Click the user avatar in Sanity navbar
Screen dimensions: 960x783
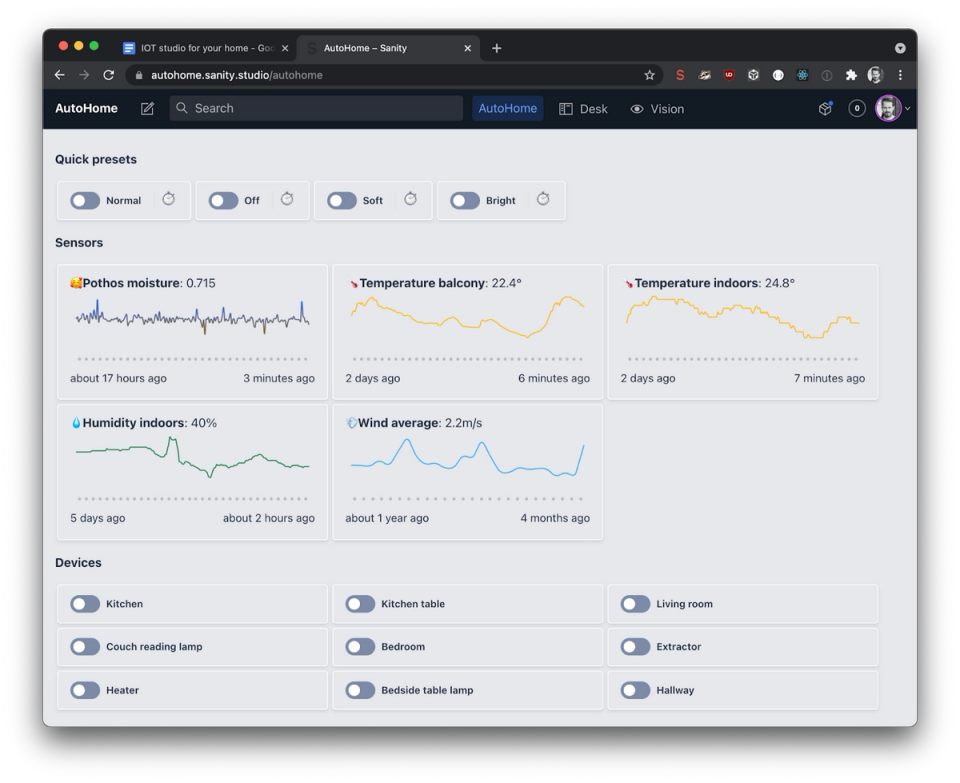[x=888, y=108]
